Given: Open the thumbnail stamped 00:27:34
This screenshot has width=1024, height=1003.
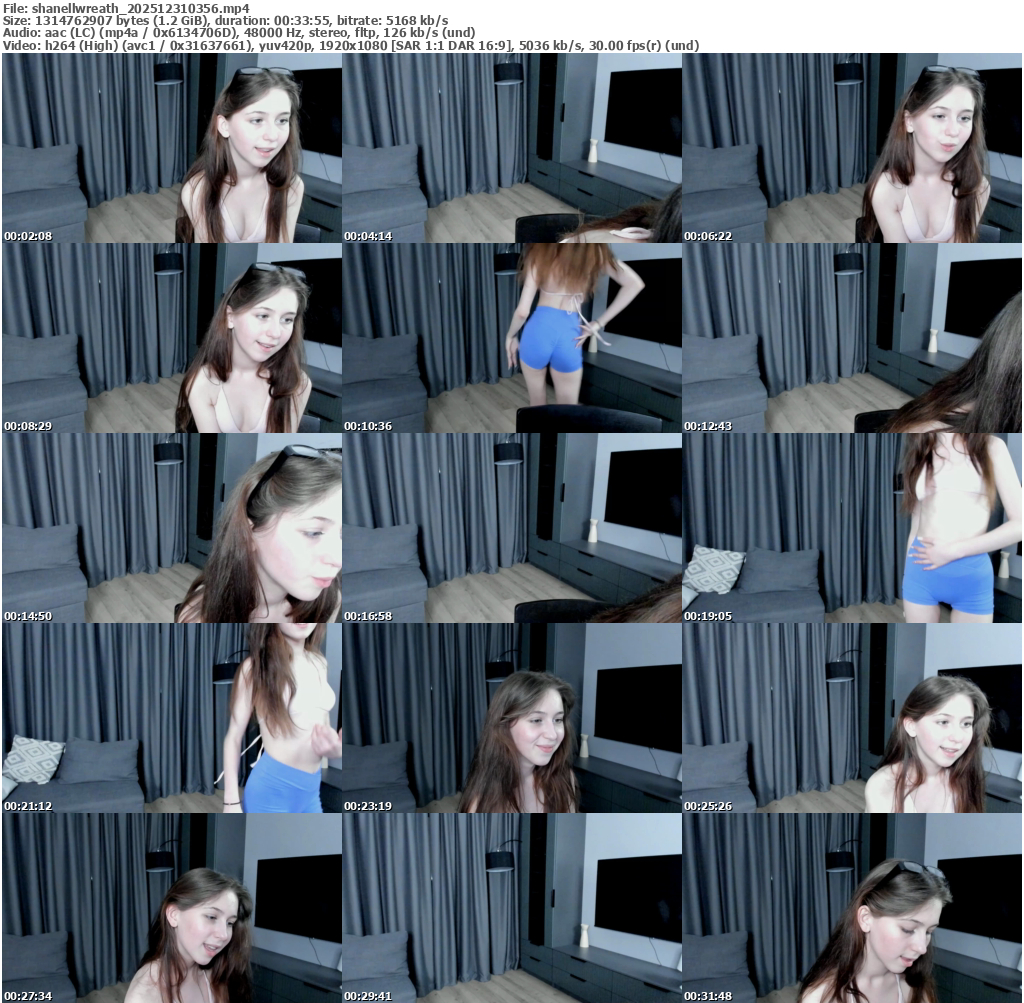Looking at the screenshot, I should pyautogui.click(x=172, y=908).
